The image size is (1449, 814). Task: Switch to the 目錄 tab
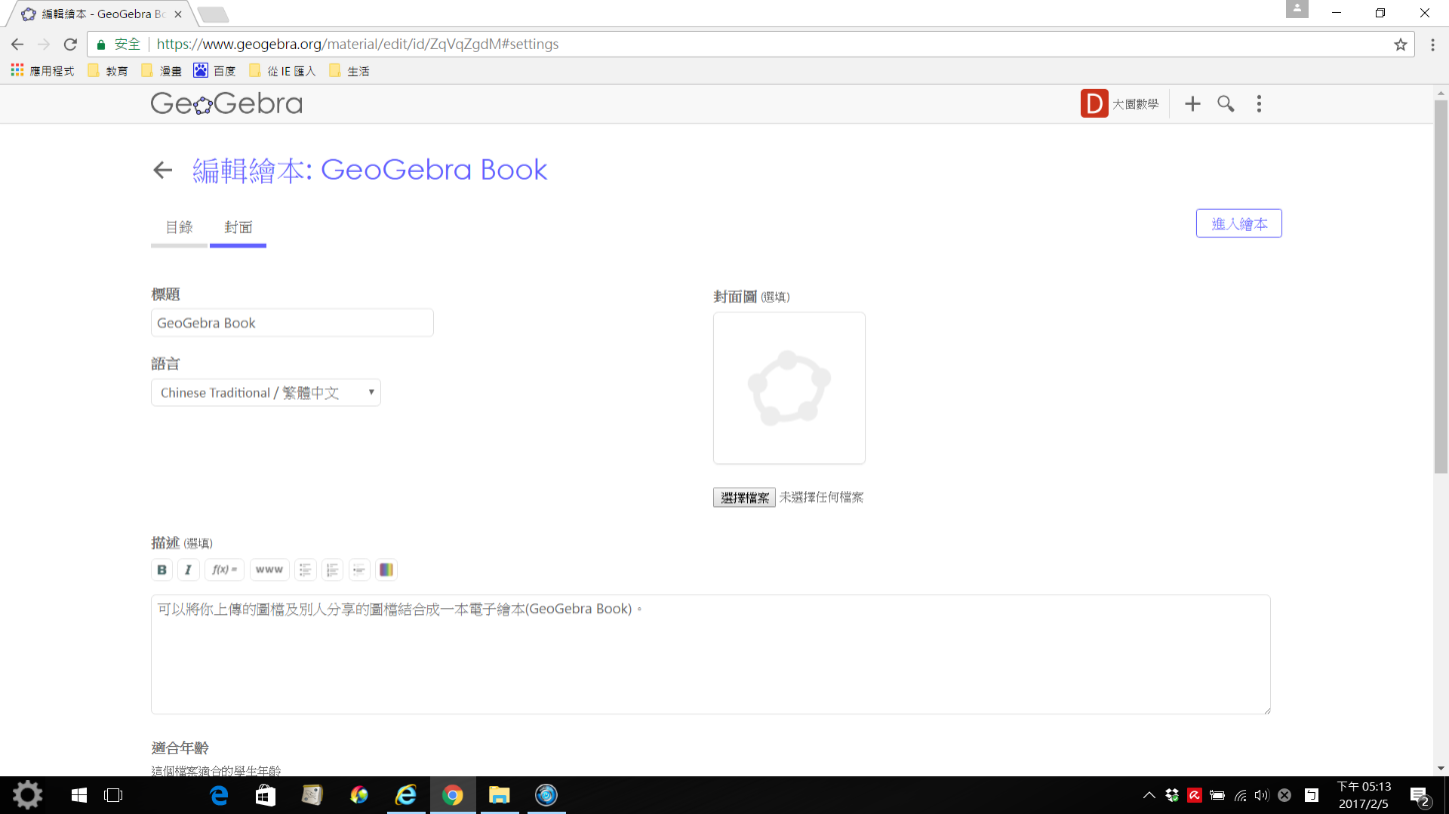point(179,227)
